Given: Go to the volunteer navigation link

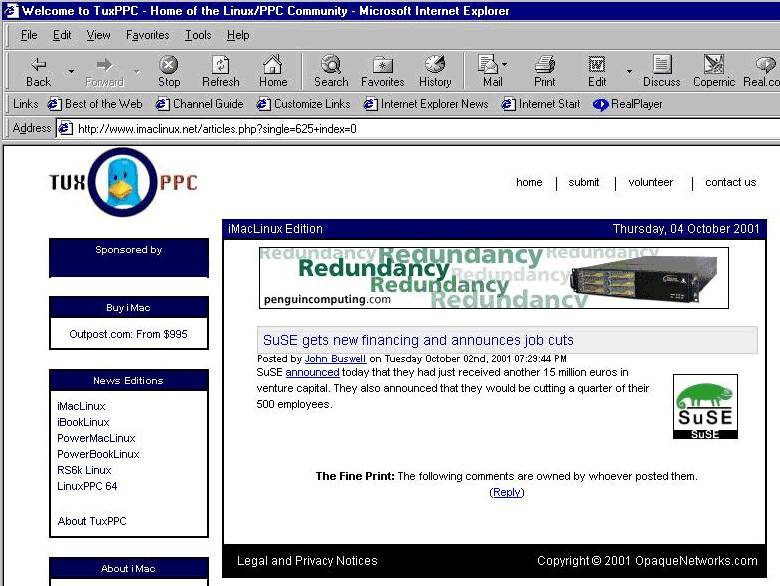Looking at the screenshot, I should (650, 182).
